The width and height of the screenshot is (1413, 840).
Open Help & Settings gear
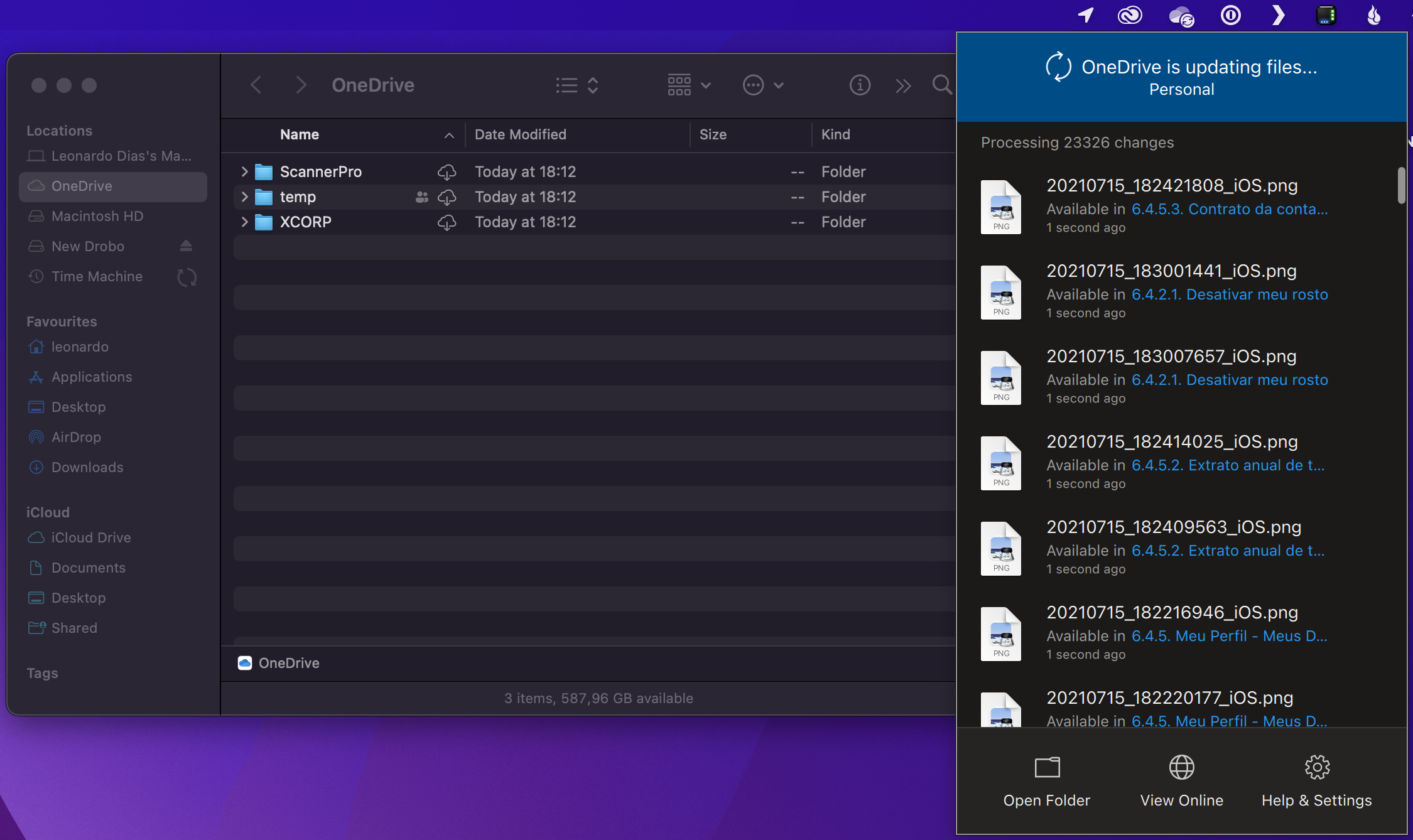pos(1317,767)
